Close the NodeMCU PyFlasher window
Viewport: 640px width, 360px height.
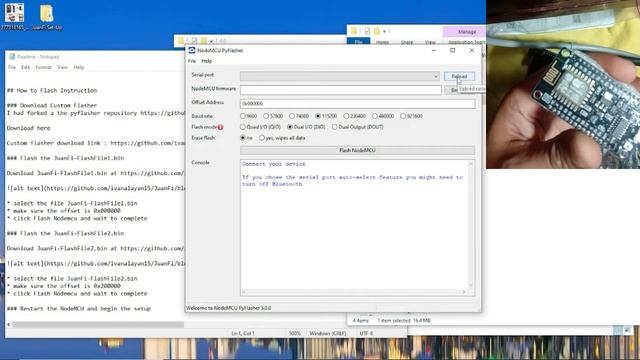[x=472, y=50]
